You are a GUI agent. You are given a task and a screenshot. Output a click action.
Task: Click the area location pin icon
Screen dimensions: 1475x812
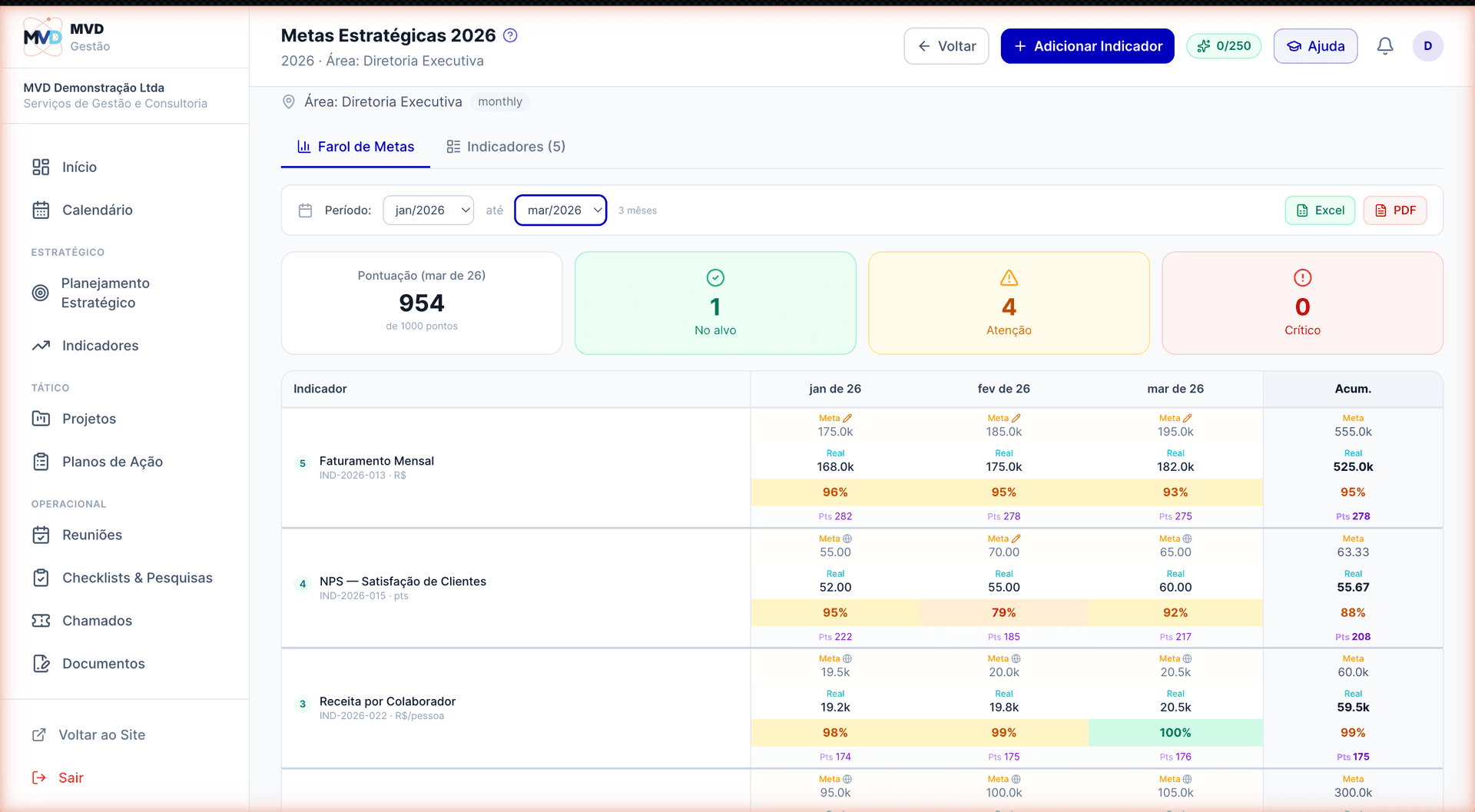(x=289, y=101)
